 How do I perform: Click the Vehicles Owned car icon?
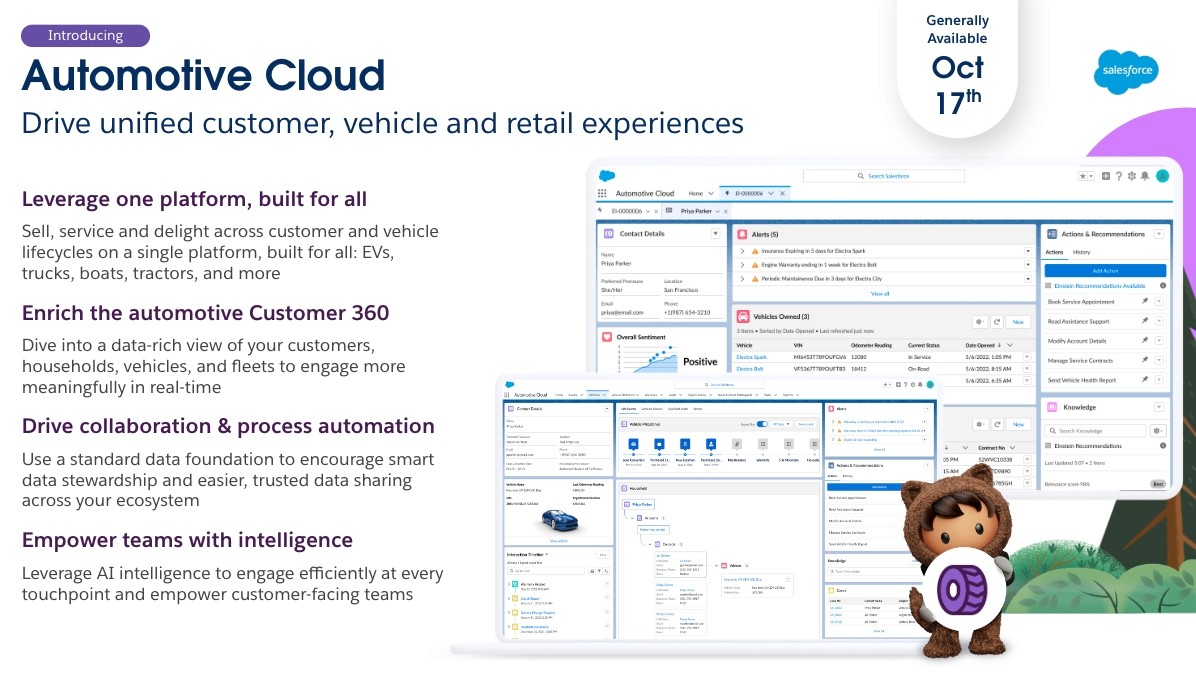tap(742, 317)
